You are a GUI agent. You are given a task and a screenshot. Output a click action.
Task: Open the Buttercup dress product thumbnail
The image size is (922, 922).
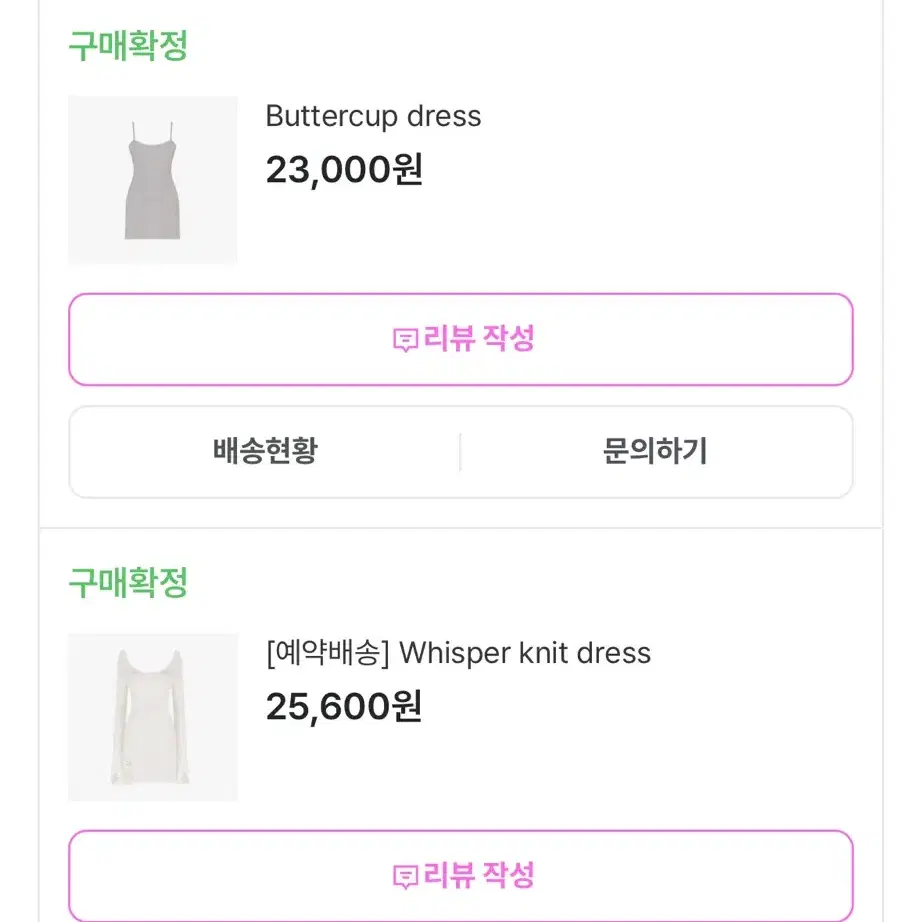[x=153, y=180]
